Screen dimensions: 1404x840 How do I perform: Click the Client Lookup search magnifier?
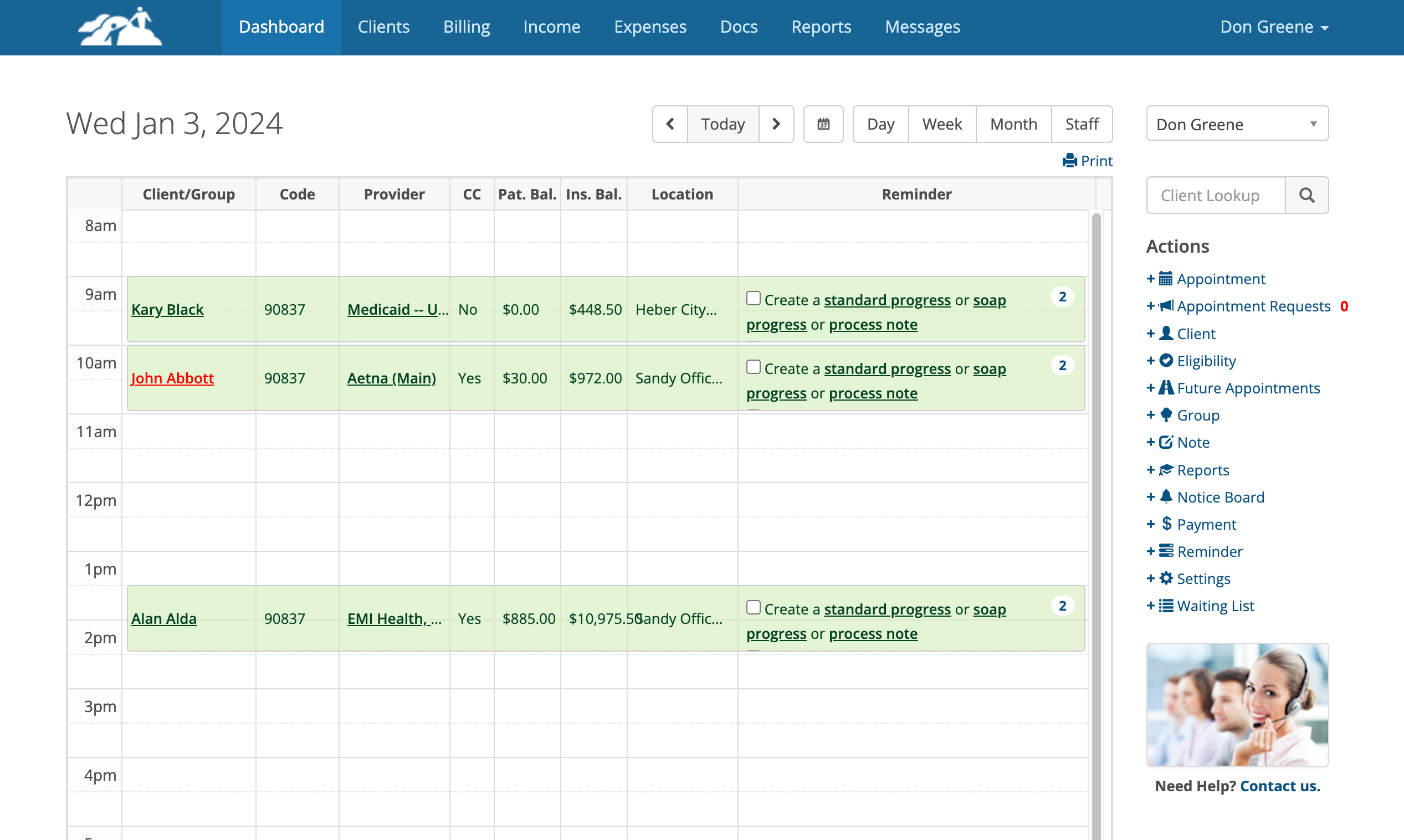1306,195
